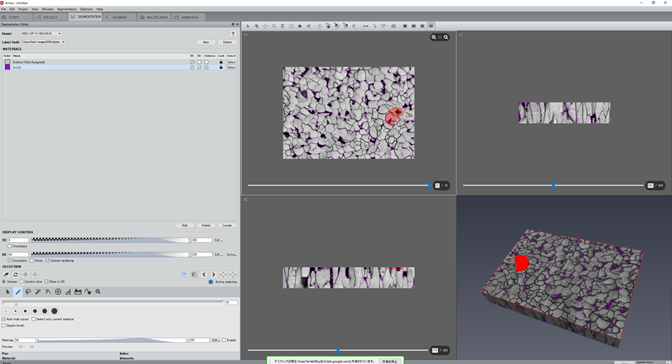
Task: Tick the Masking Enable checkbox
Action: tap(224, 340)
